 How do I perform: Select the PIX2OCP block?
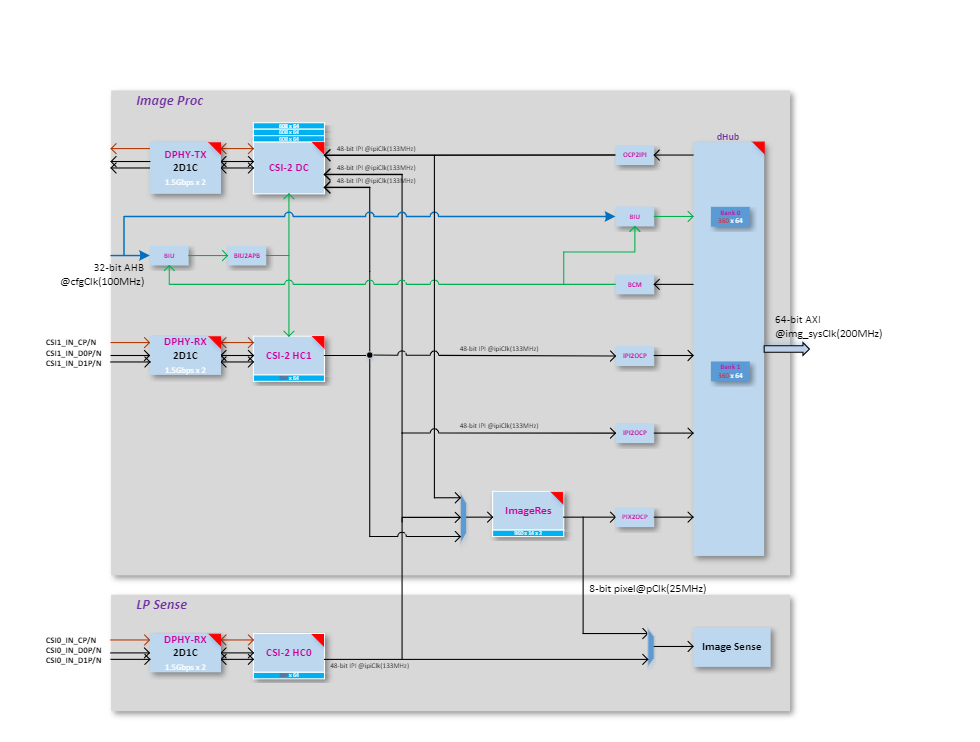pyautogui.click(x=635, y=517)
